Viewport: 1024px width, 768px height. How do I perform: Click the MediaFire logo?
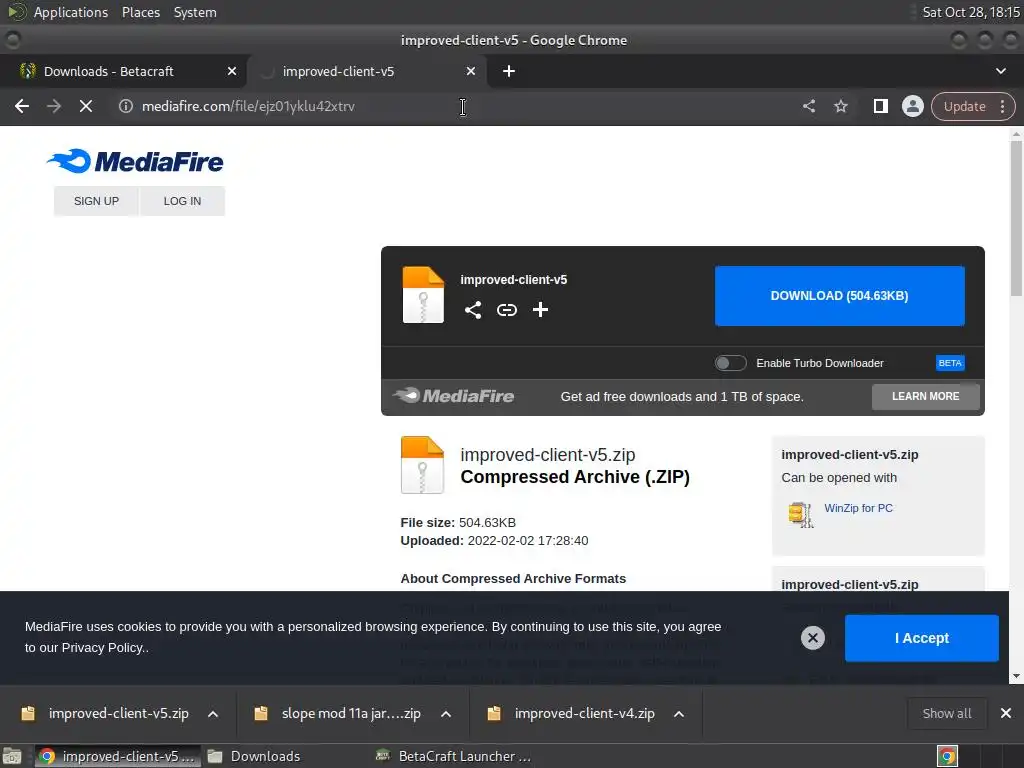[135, 161]
